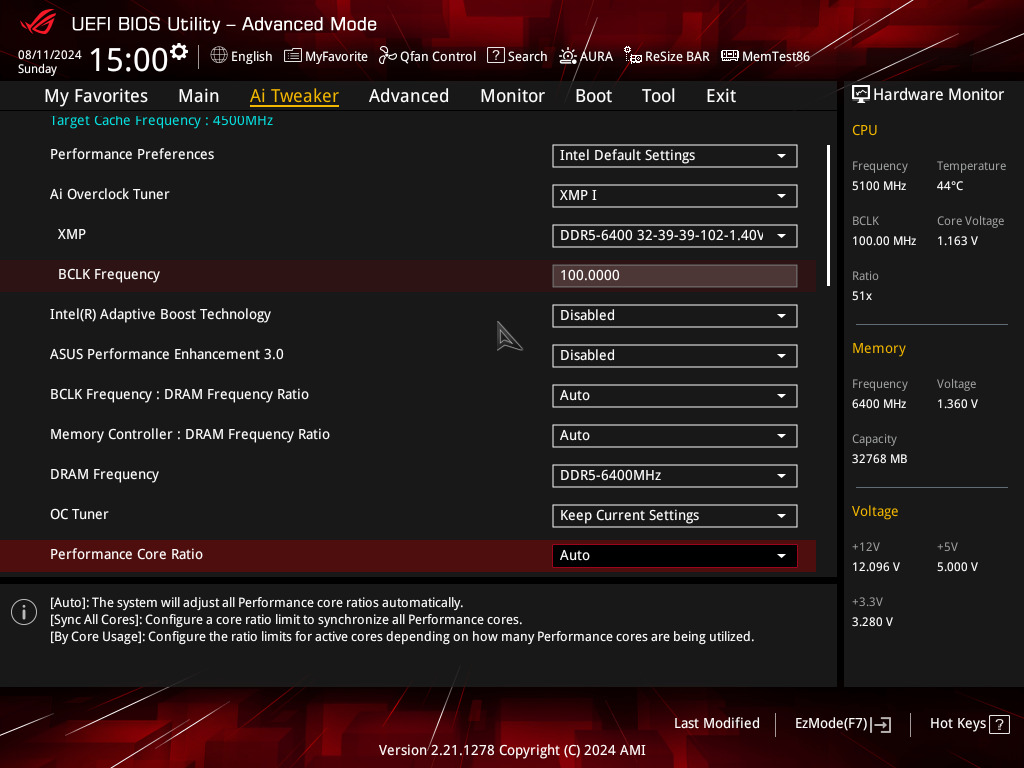Click the info icon in help panel
Screen dimensions: 1024x768
pos(24,612)
